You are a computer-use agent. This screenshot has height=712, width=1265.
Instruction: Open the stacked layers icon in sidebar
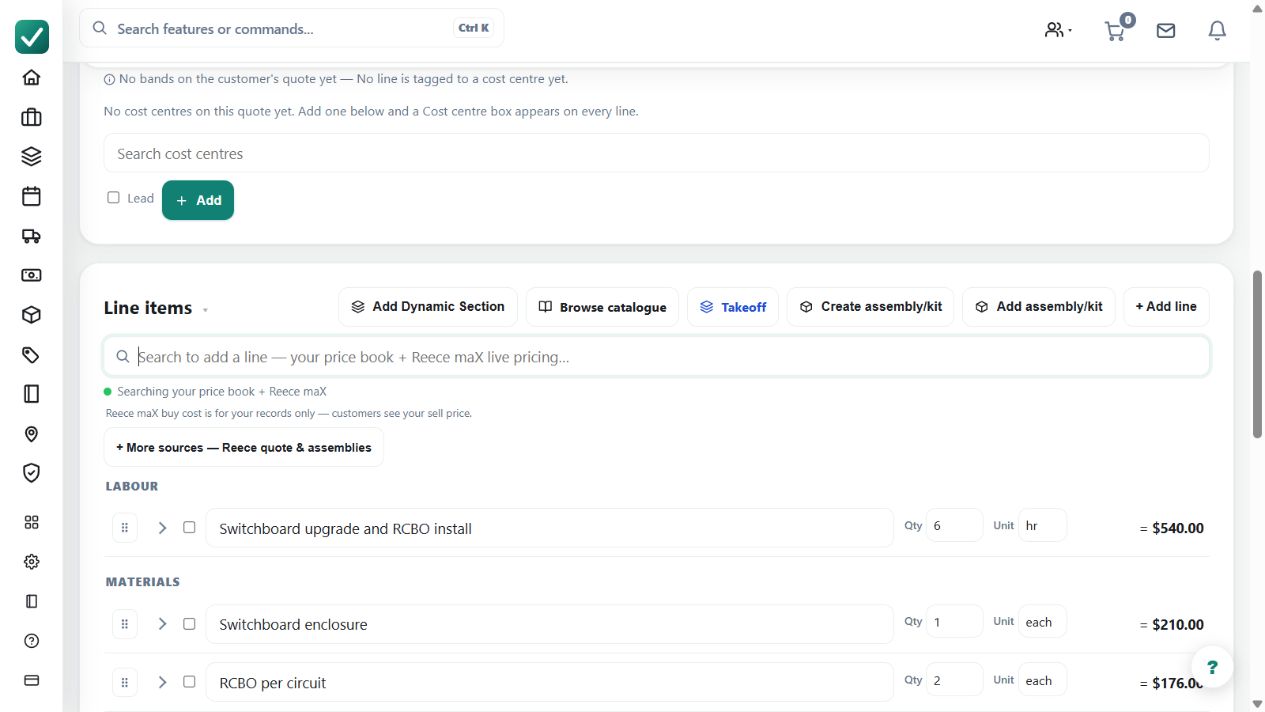[31, 156]
